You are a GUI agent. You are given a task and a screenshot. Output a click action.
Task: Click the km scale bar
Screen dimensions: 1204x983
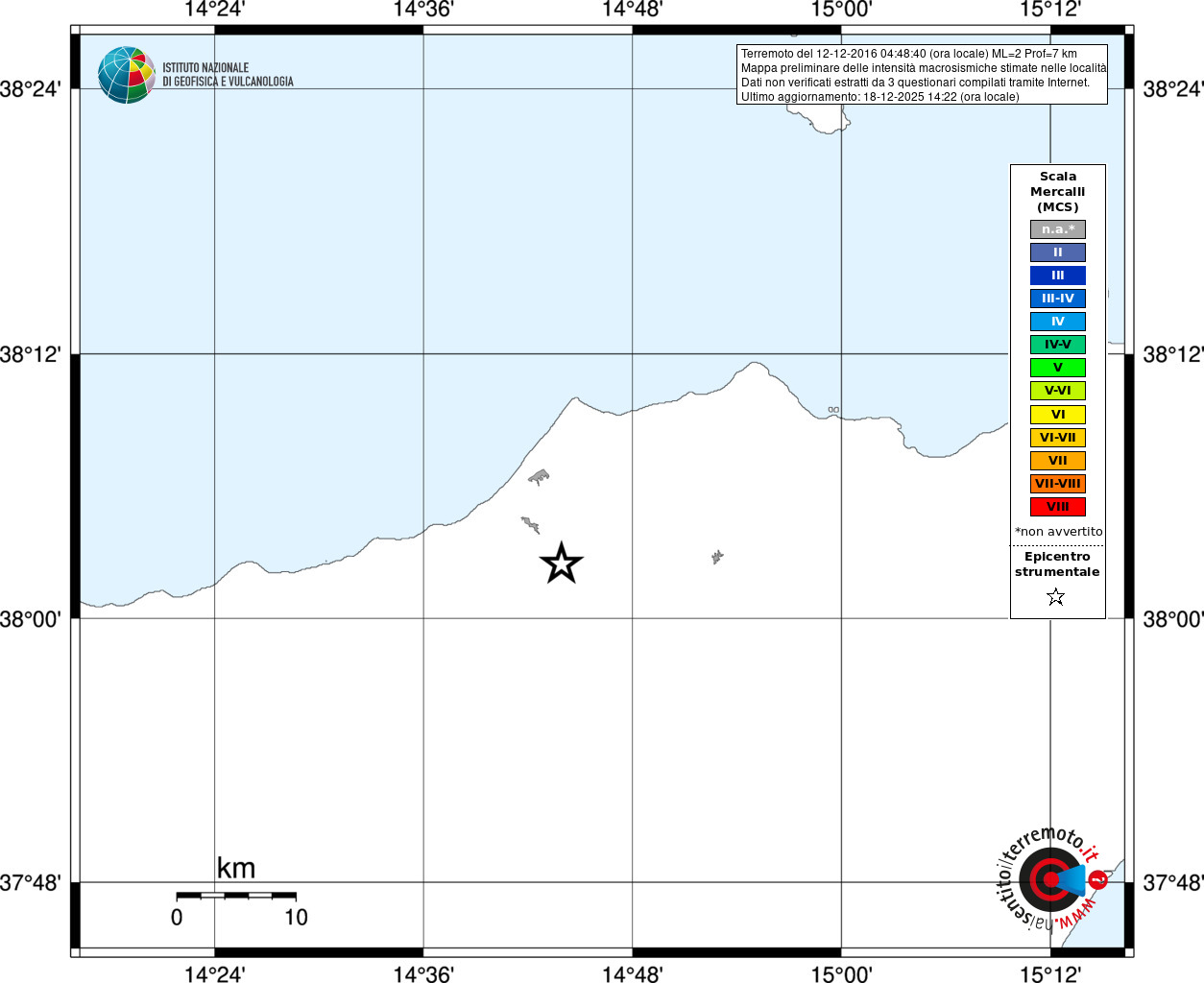(236, 896)
